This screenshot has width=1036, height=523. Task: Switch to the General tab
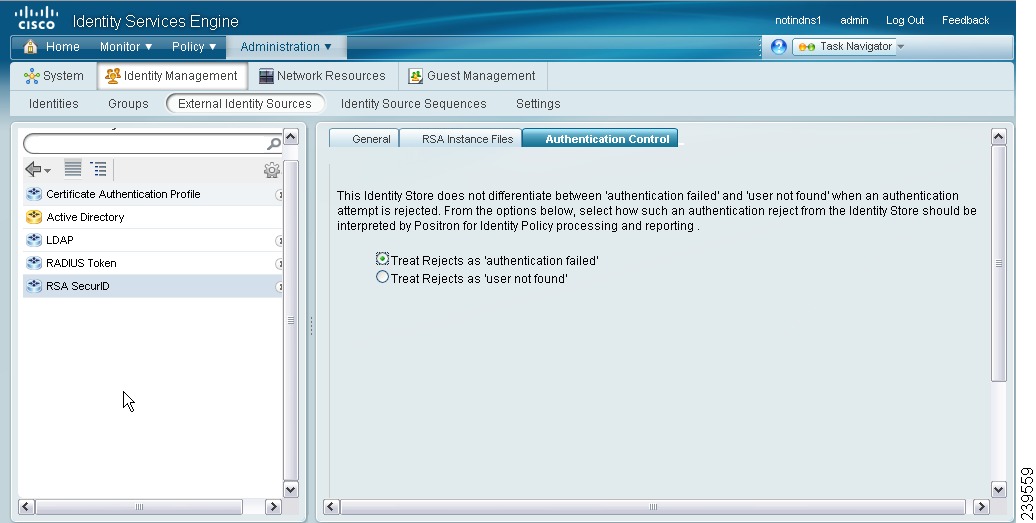(x=364, y=139)
